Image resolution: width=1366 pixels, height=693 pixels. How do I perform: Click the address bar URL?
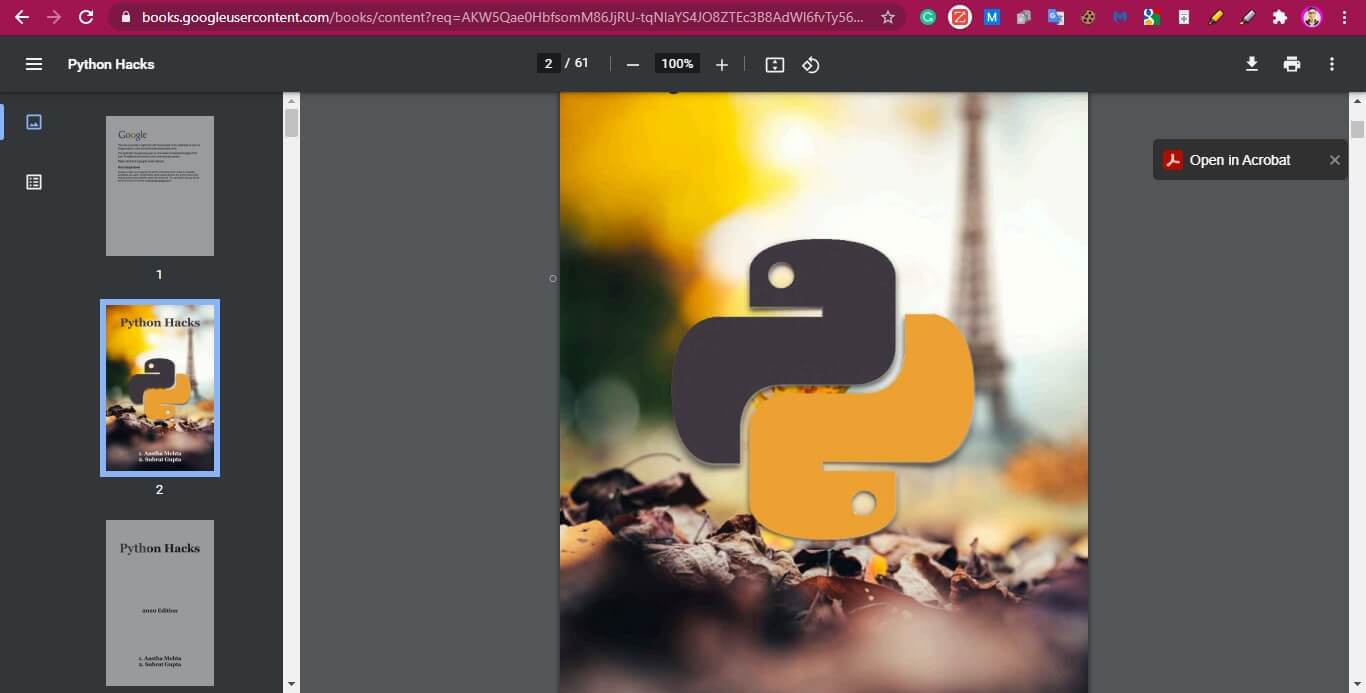click(x=502, y=17)
